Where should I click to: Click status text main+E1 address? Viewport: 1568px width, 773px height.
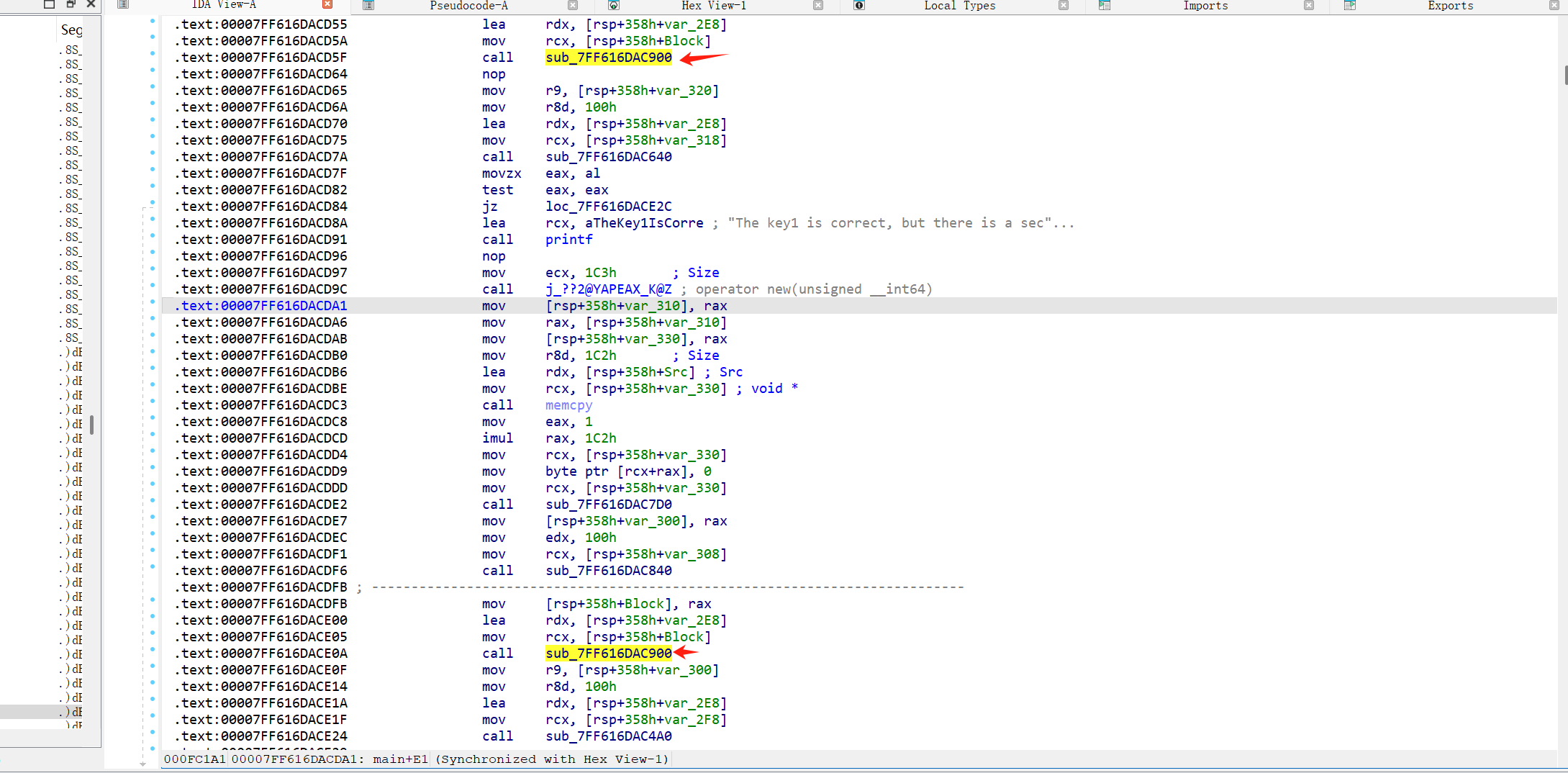[x=400, y=759]
